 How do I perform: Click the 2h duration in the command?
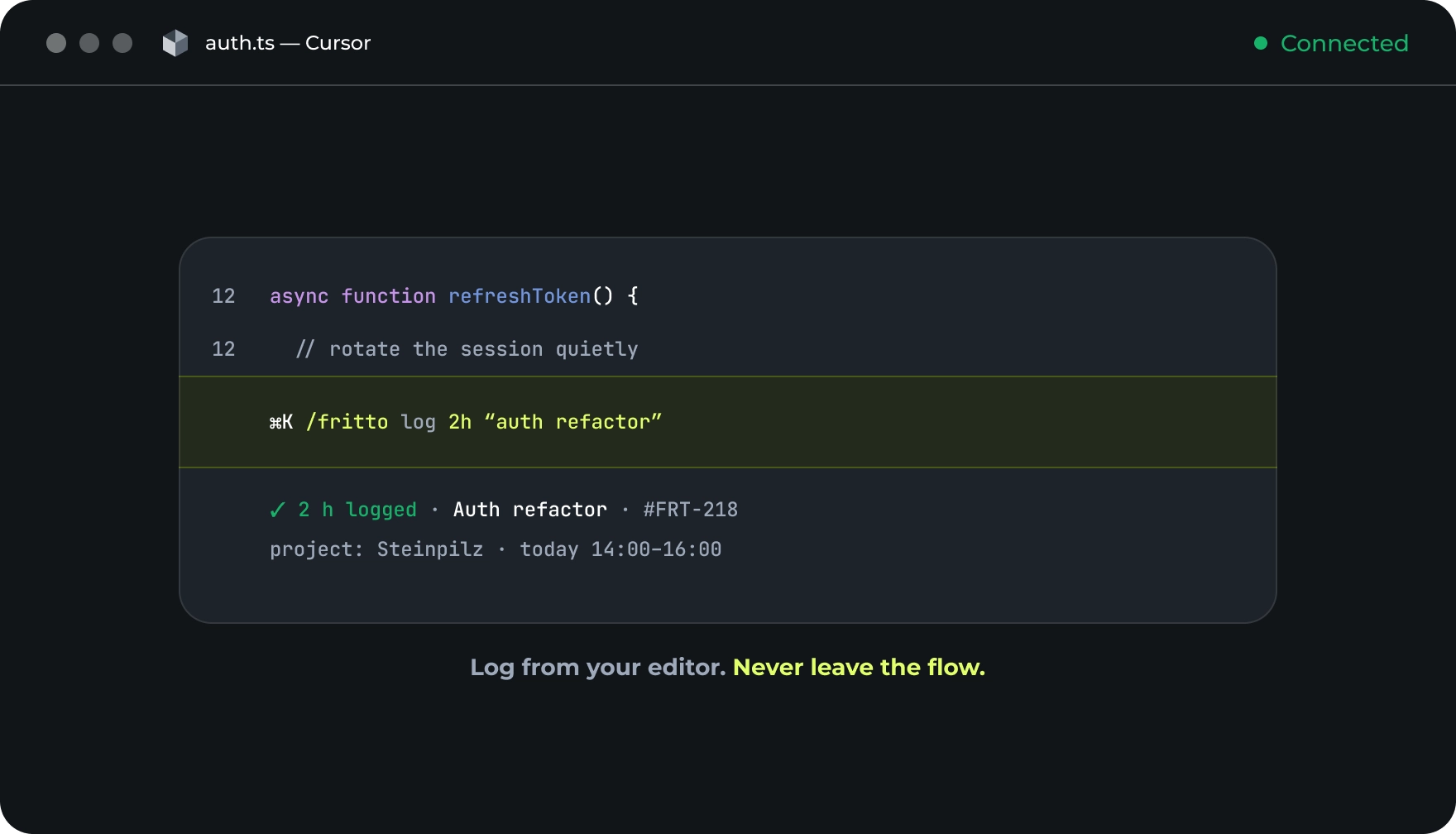point(460,422)
